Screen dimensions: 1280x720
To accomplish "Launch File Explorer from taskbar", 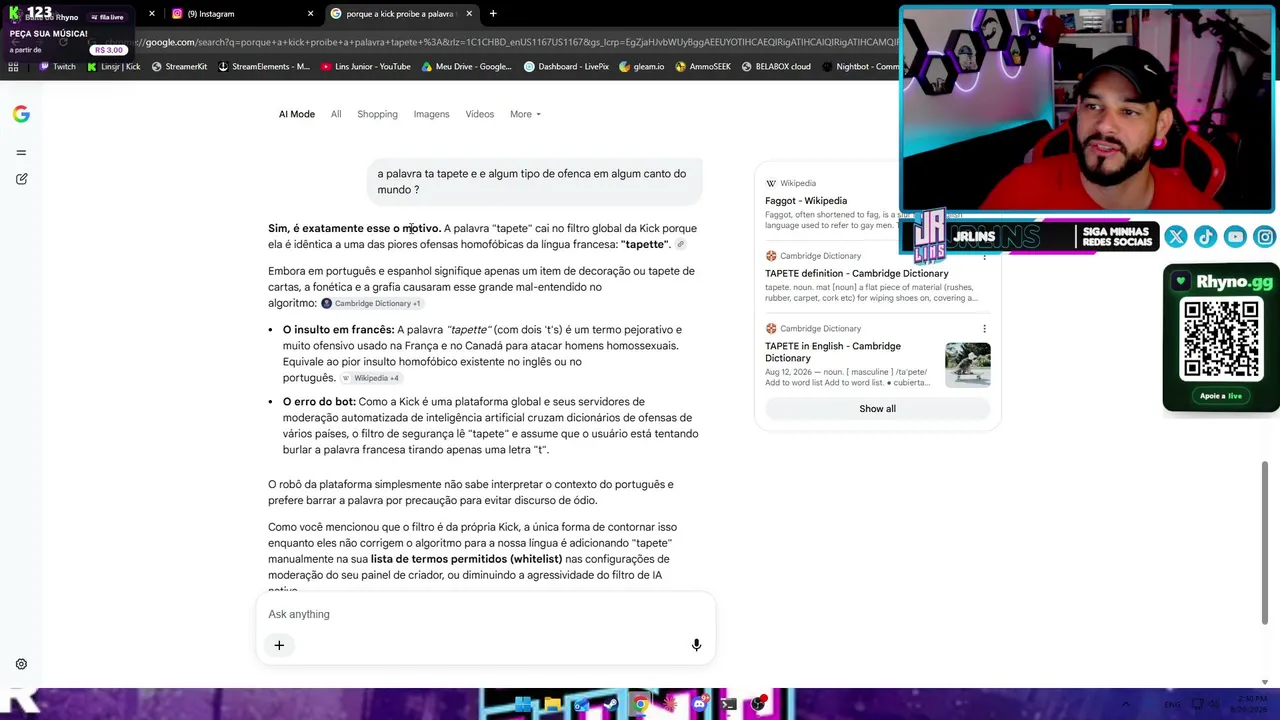I will tap(552, 704).
